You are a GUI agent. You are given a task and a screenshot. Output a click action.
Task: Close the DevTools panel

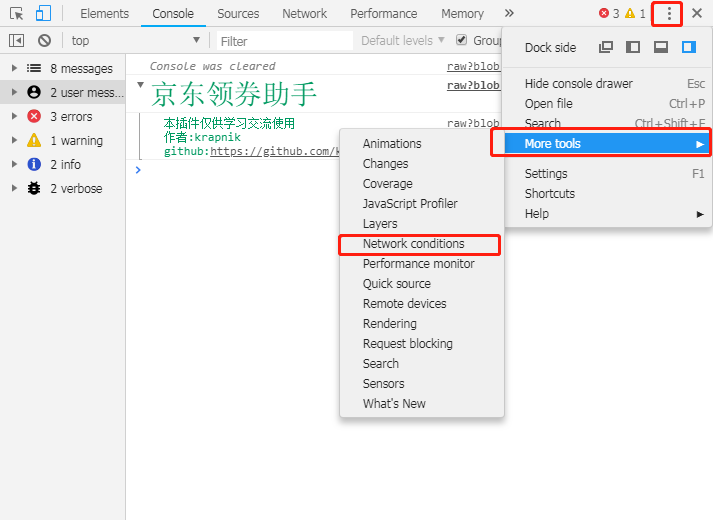tap(697, 13)
